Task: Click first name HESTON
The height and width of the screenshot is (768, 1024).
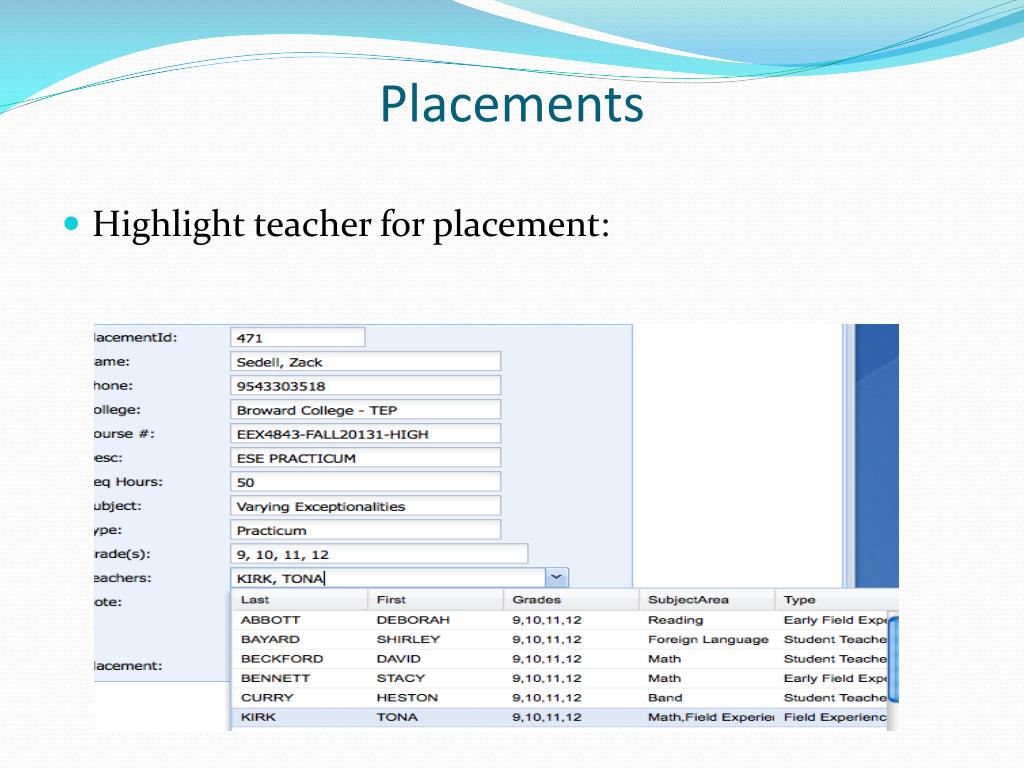Action: (x=407, y=697)
